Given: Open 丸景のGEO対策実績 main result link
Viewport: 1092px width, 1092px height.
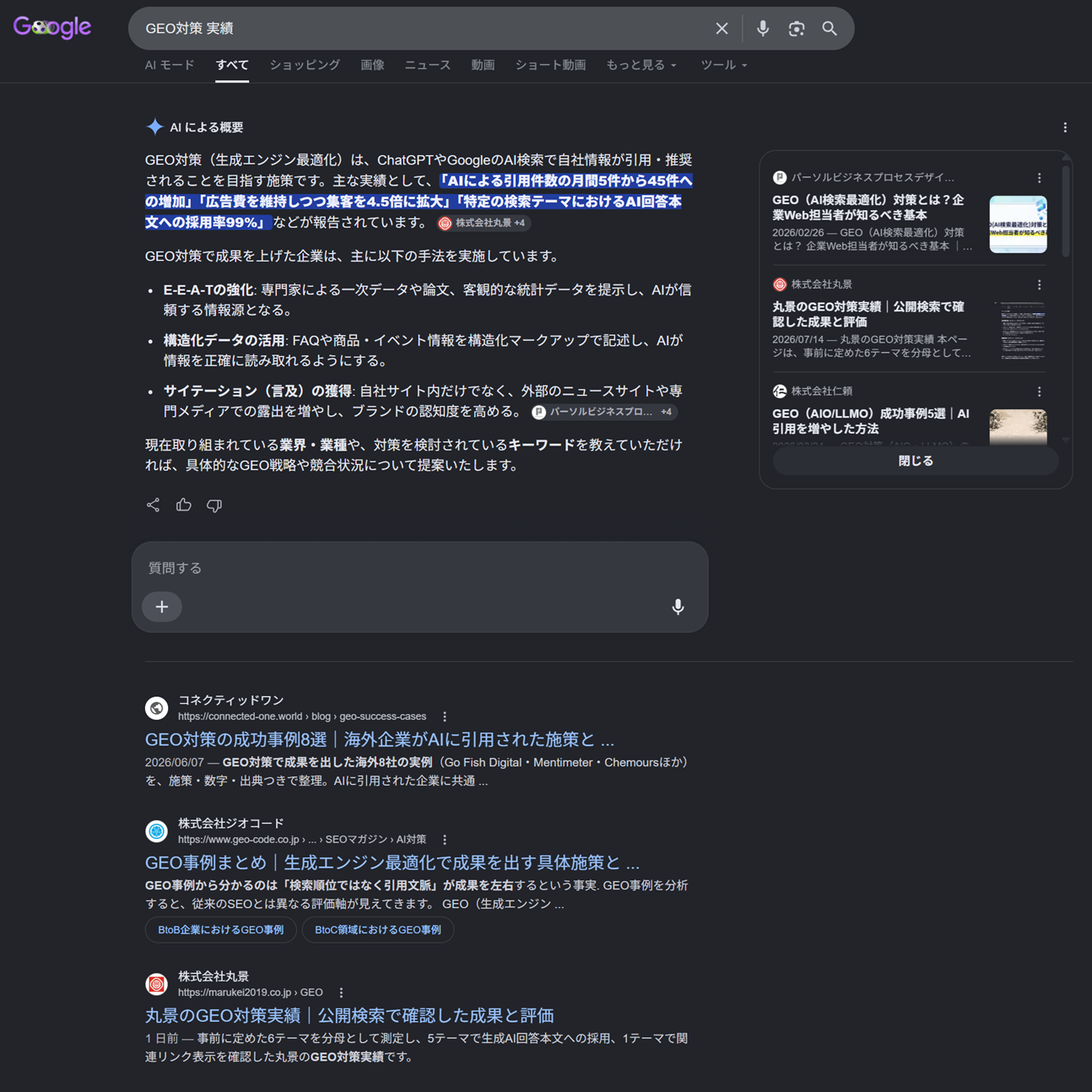Looking at the screenshot, I should [x=349, y=1016].
